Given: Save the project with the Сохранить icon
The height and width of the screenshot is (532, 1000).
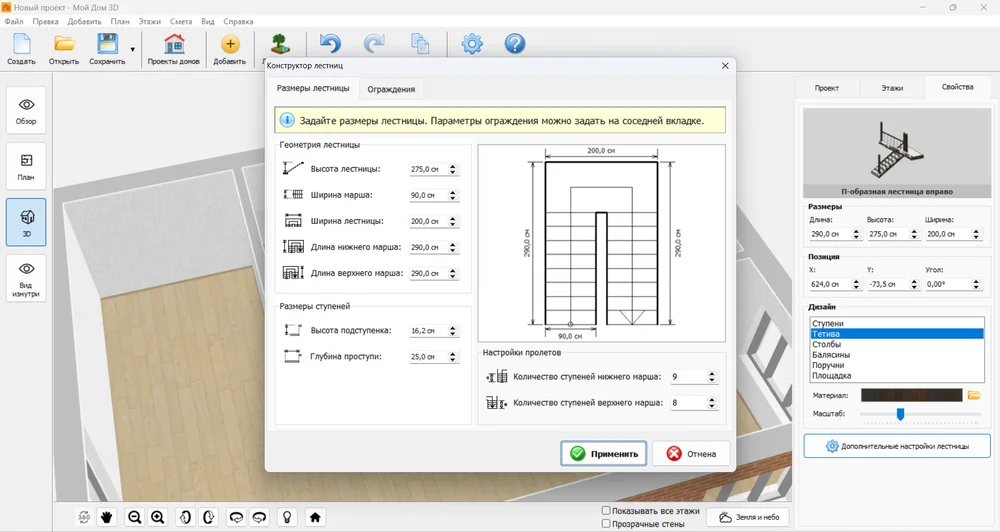Looking at the screenshot, I should (x=107, y=48).
